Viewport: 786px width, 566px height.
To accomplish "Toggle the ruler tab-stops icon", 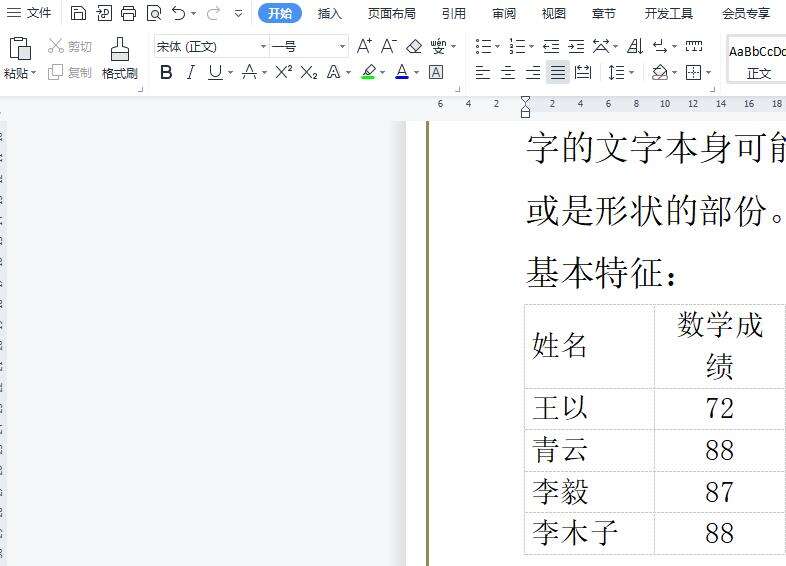I will (694, 46).
